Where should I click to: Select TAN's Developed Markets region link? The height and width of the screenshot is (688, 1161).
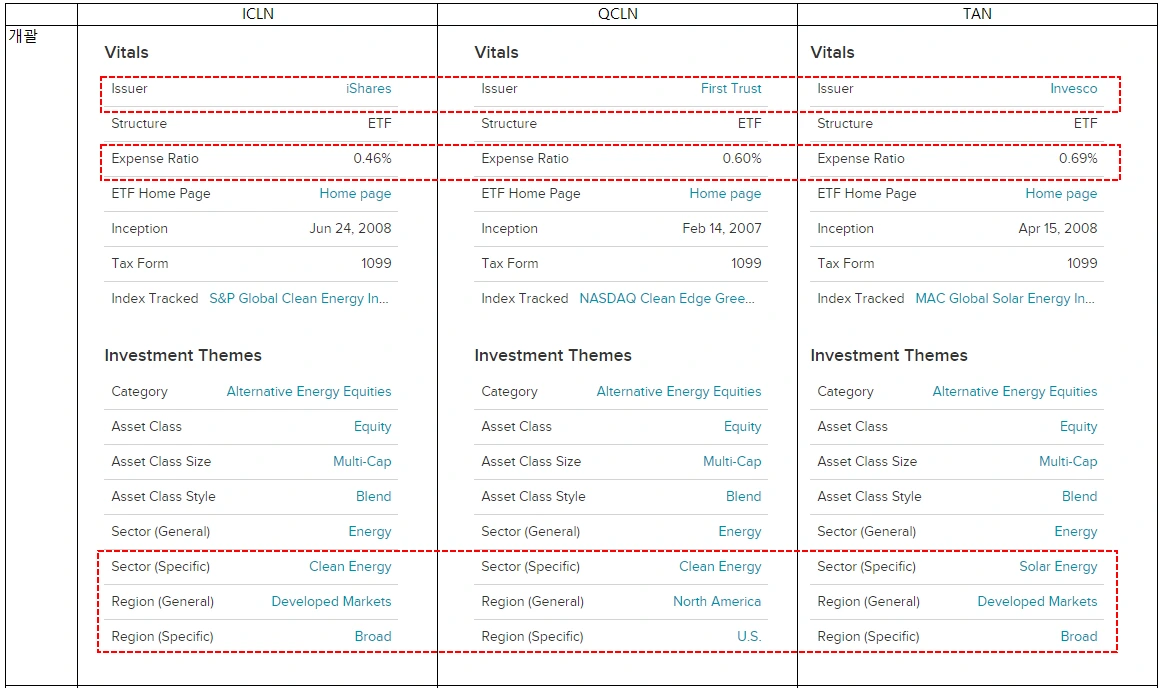[x=1037, y=601]
